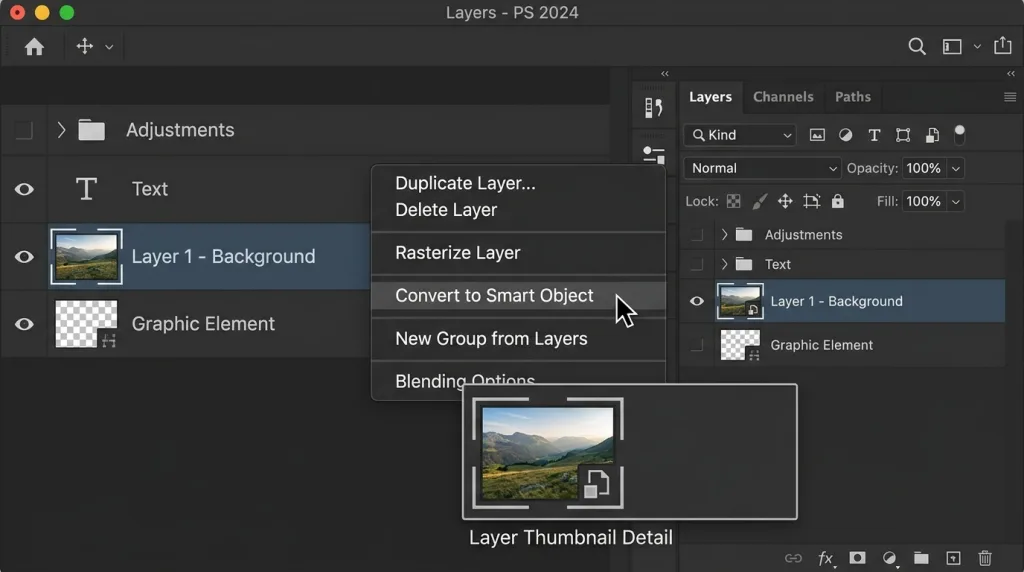Expand the workspace chooser arrow
This screenshot has width=1024, height=572.
[x=977, y=47]
